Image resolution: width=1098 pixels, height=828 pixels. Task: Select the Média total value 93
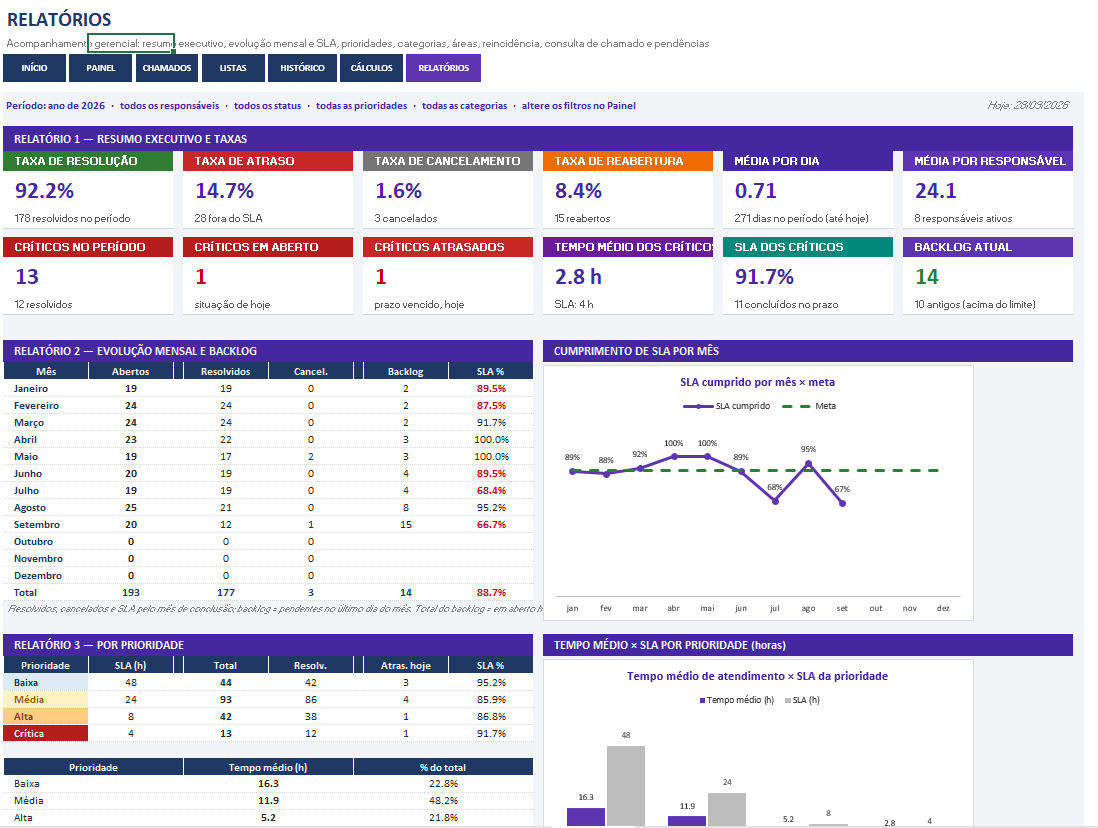(225, 700)
